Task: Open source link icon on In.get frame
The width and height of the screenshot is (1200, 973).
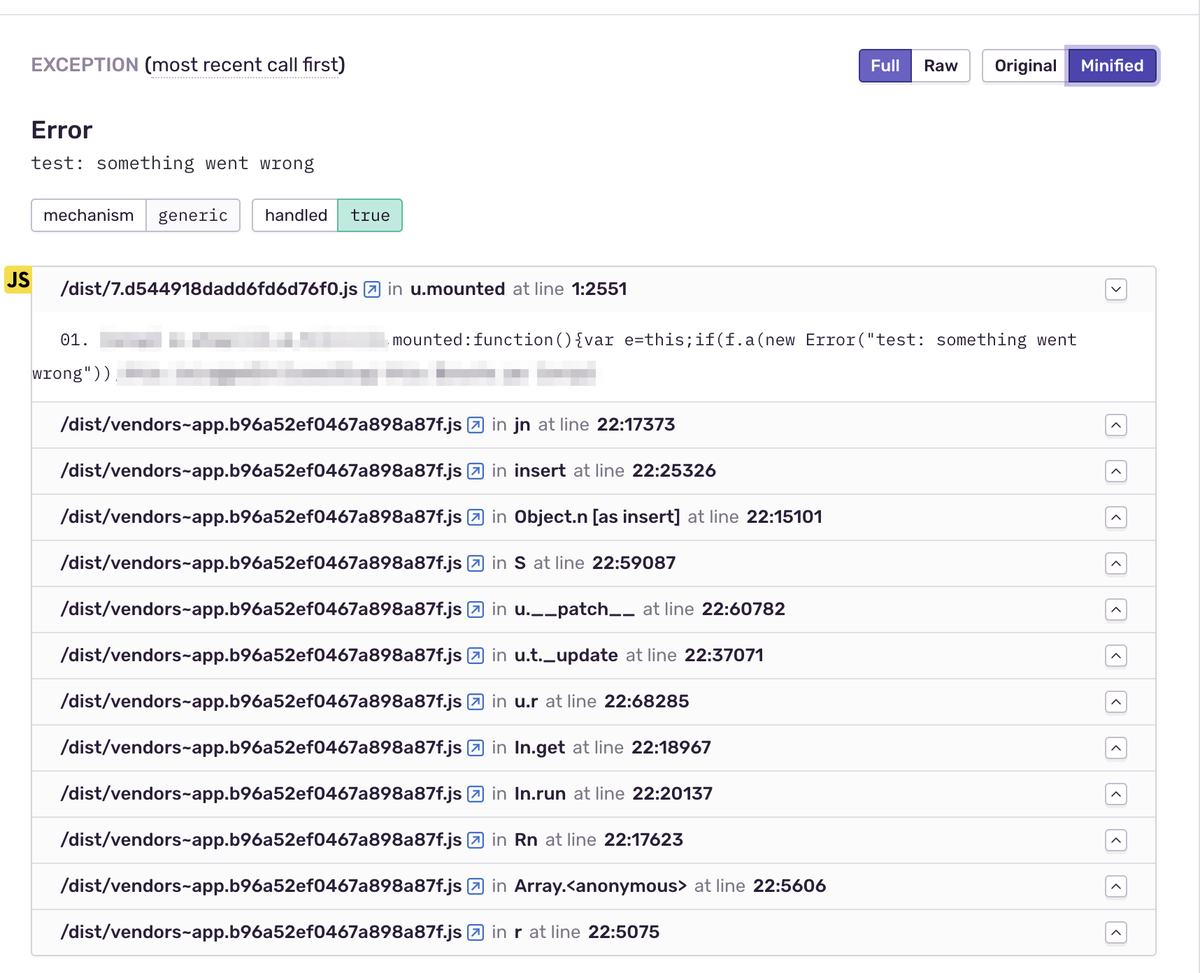Action: 476,748
